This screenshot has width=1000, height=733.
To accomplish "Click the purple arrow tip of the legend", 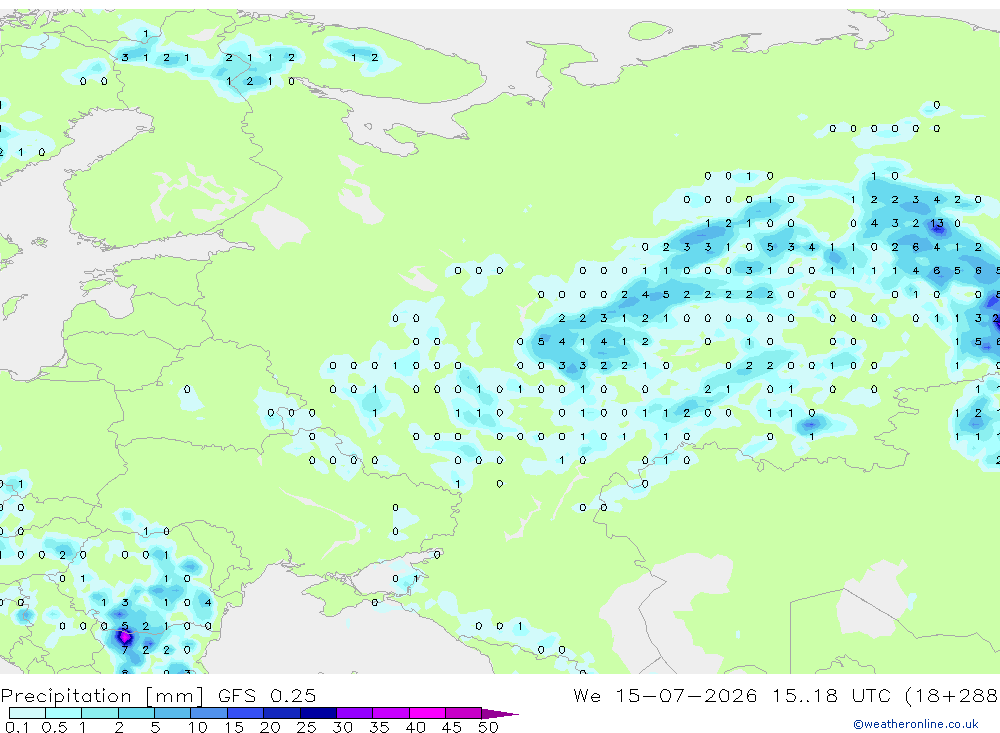I will (499, 713).
